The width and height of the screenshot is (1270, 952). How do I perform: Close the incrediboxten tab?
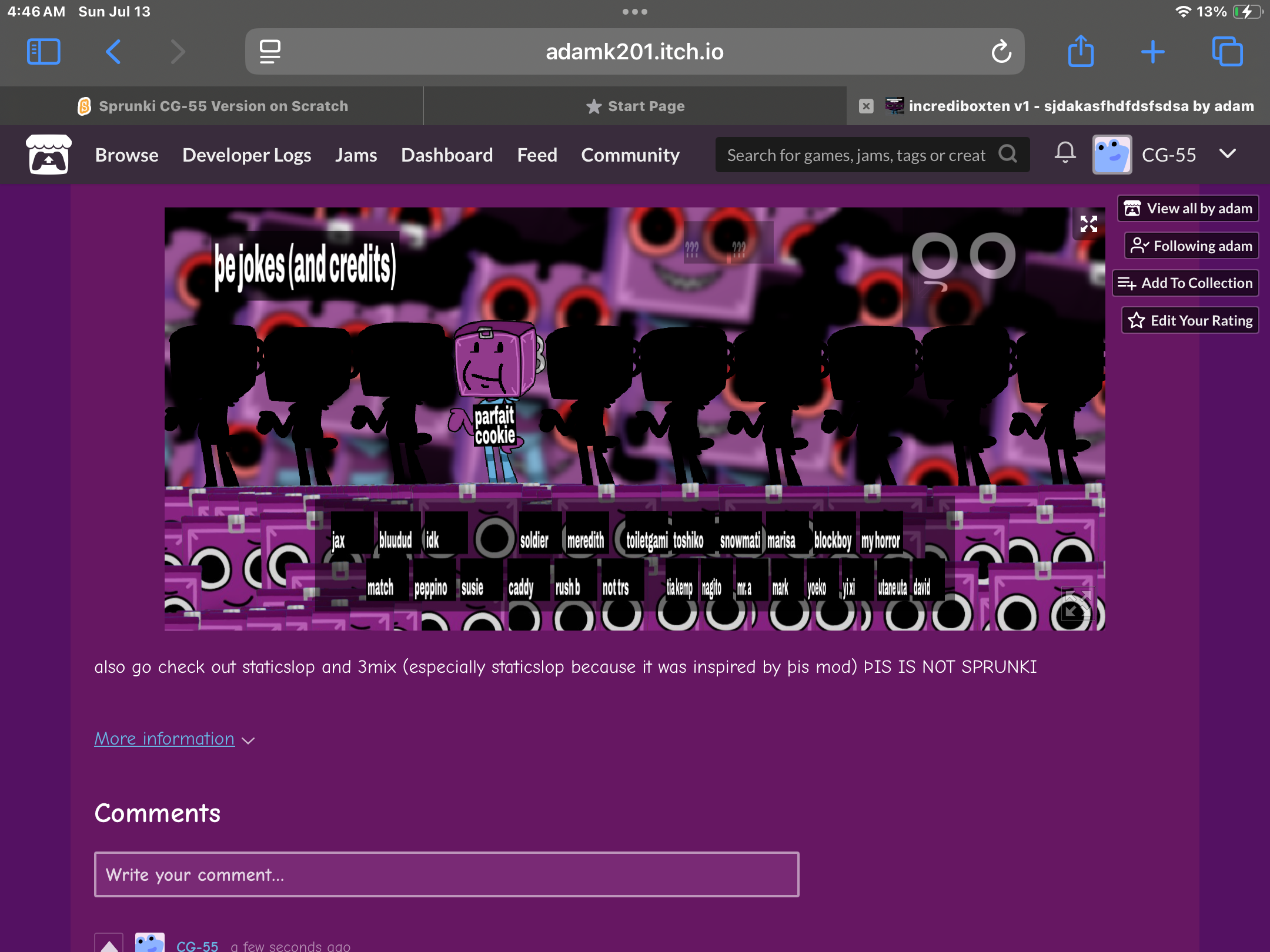865,106
